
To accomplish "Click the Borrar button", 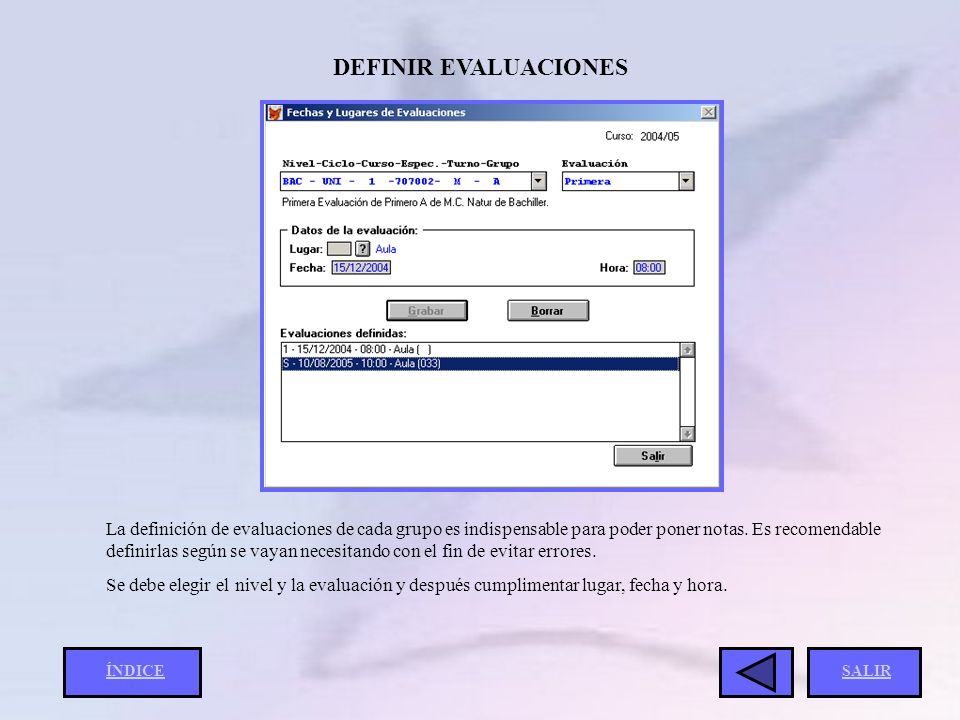I will [548, 310].
